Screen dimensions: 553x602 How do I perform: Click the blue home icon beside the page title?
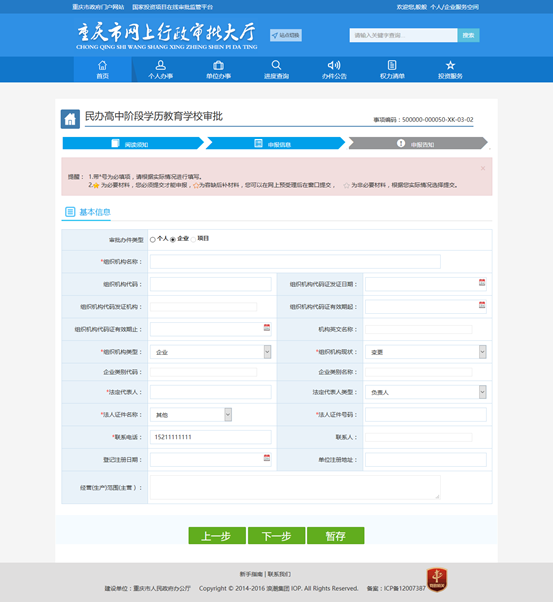pyautogui.click(x=70, y=119)
